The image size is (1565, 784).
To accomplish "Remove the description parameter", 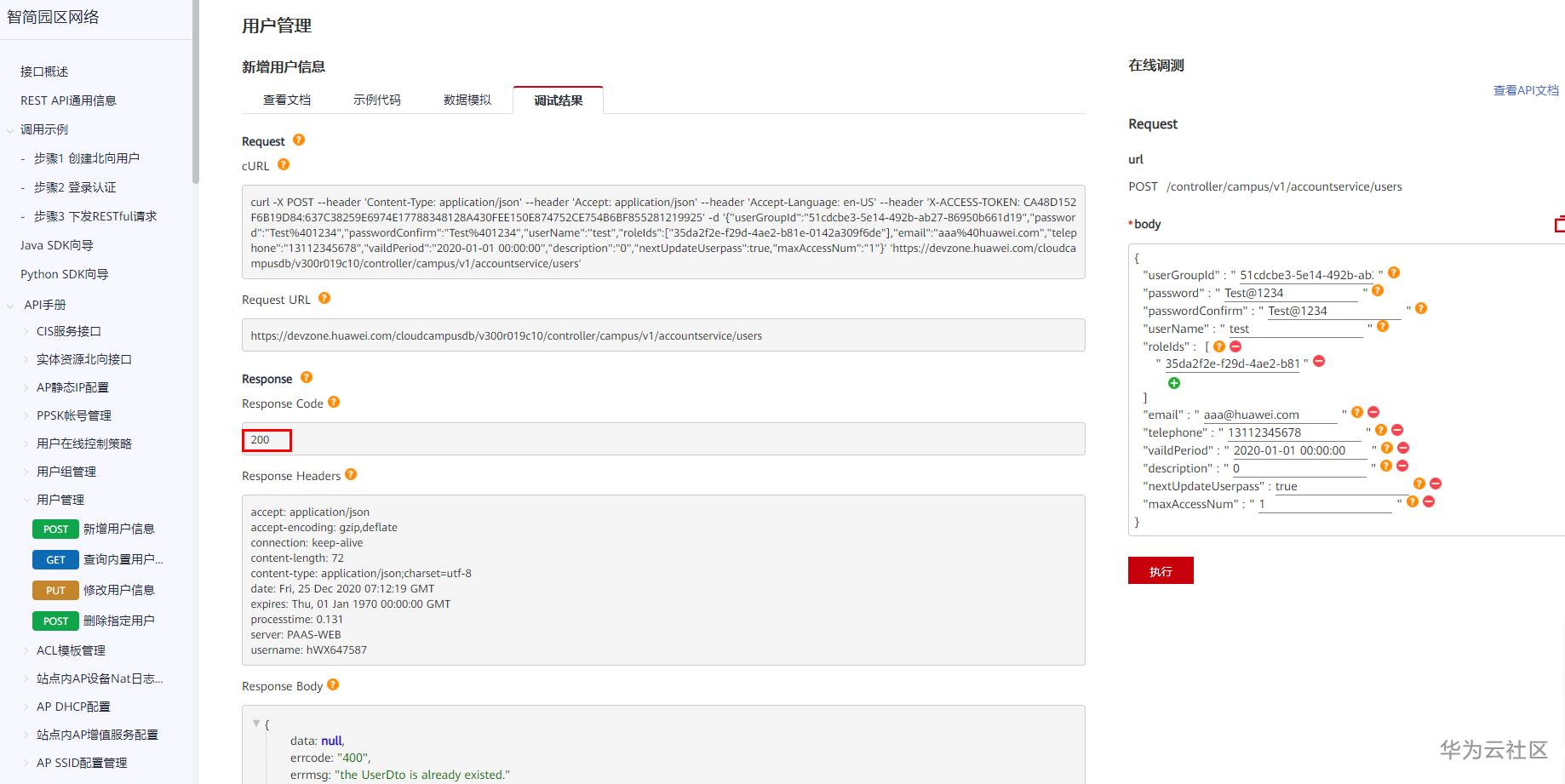I will [x=1402, y=466].
